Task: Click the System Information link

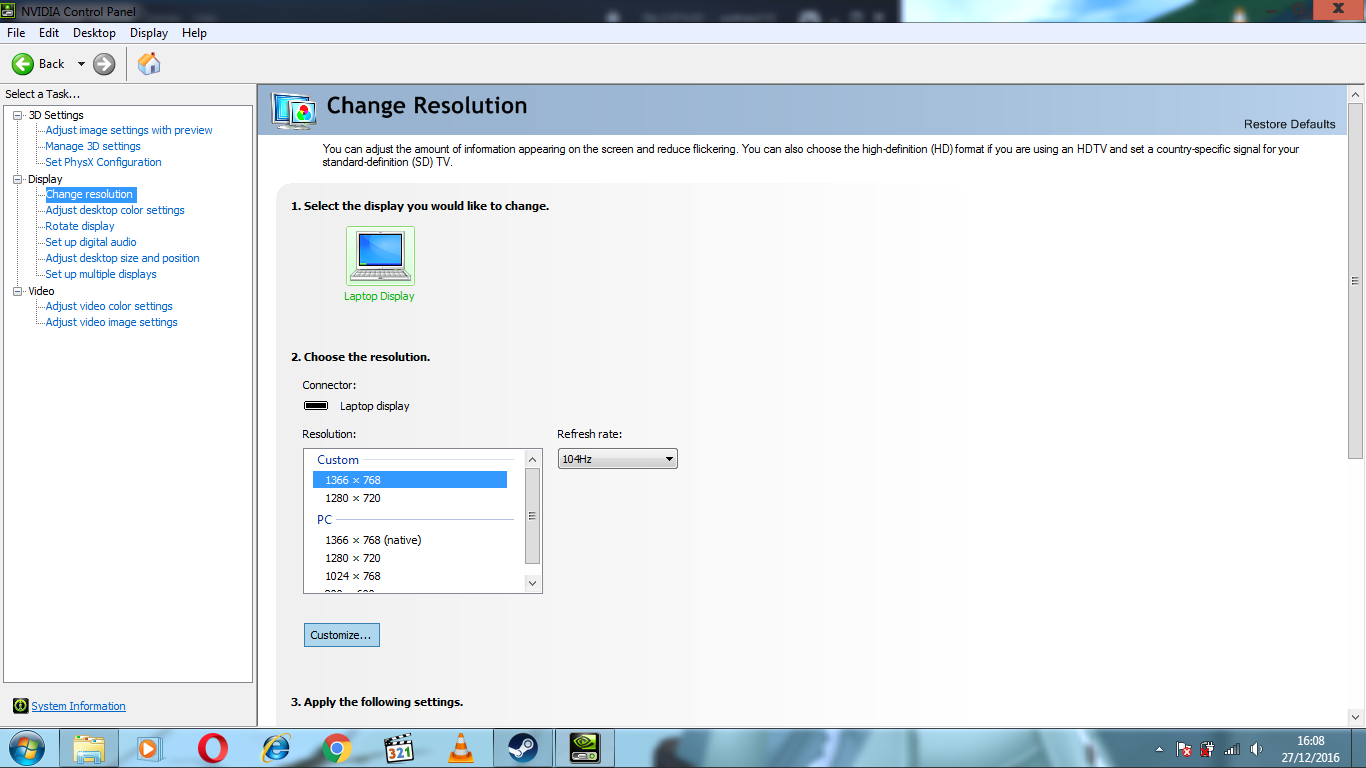Action: pos(78,706)
